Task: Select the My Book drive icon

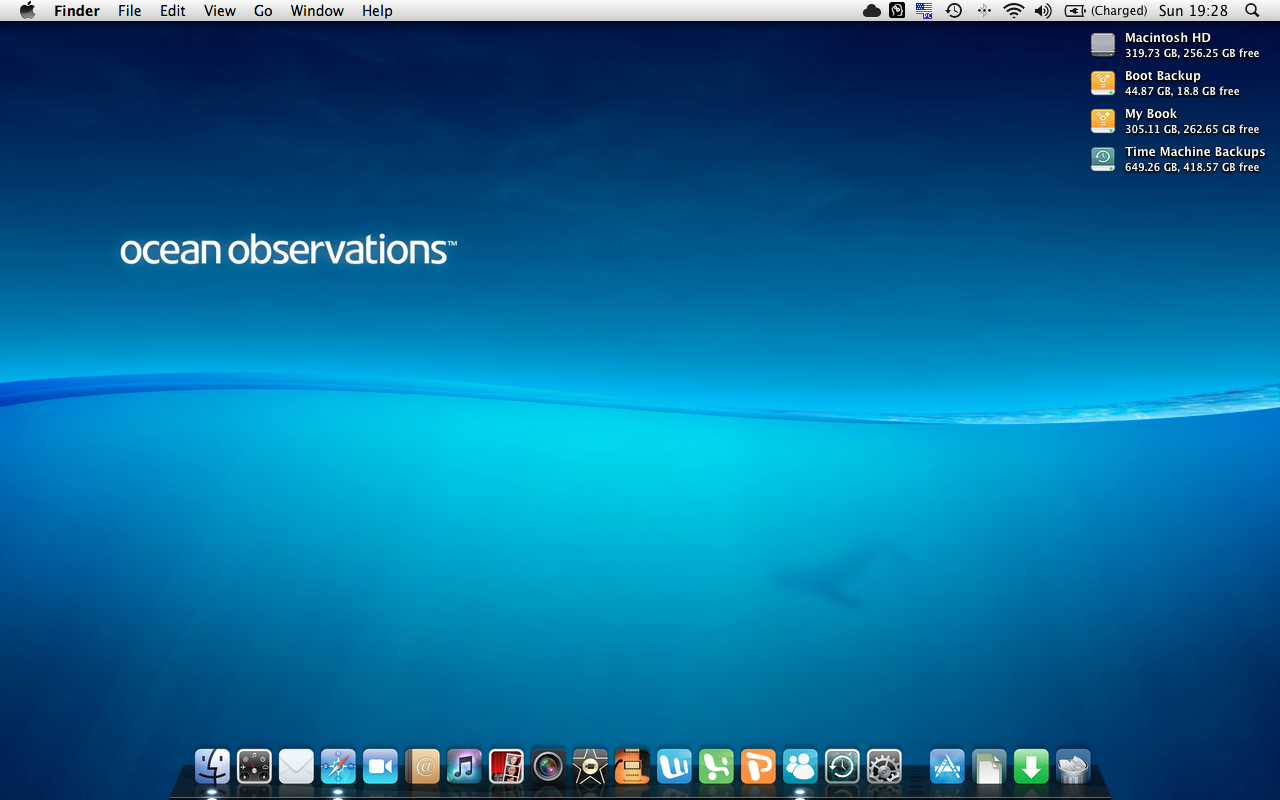Action: (1102, 121)
